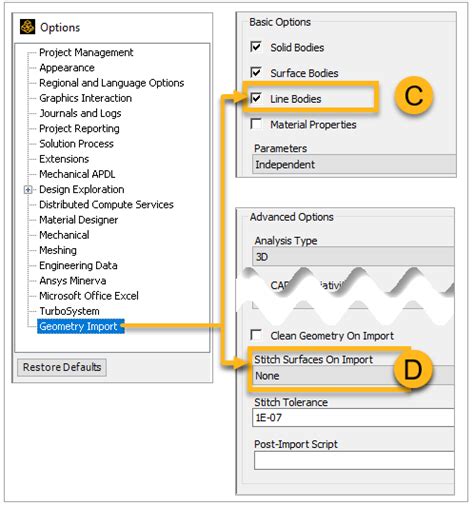Screen dimensions: 474x505
Task: Click the Stitch Tolerance input field
Action: point(353,417)
